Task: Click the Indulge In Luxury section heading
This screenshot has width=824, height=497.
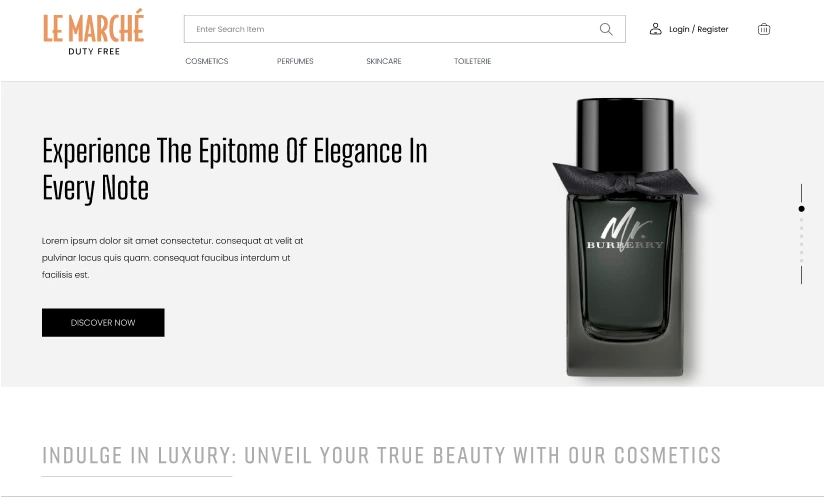Action: 381,455
